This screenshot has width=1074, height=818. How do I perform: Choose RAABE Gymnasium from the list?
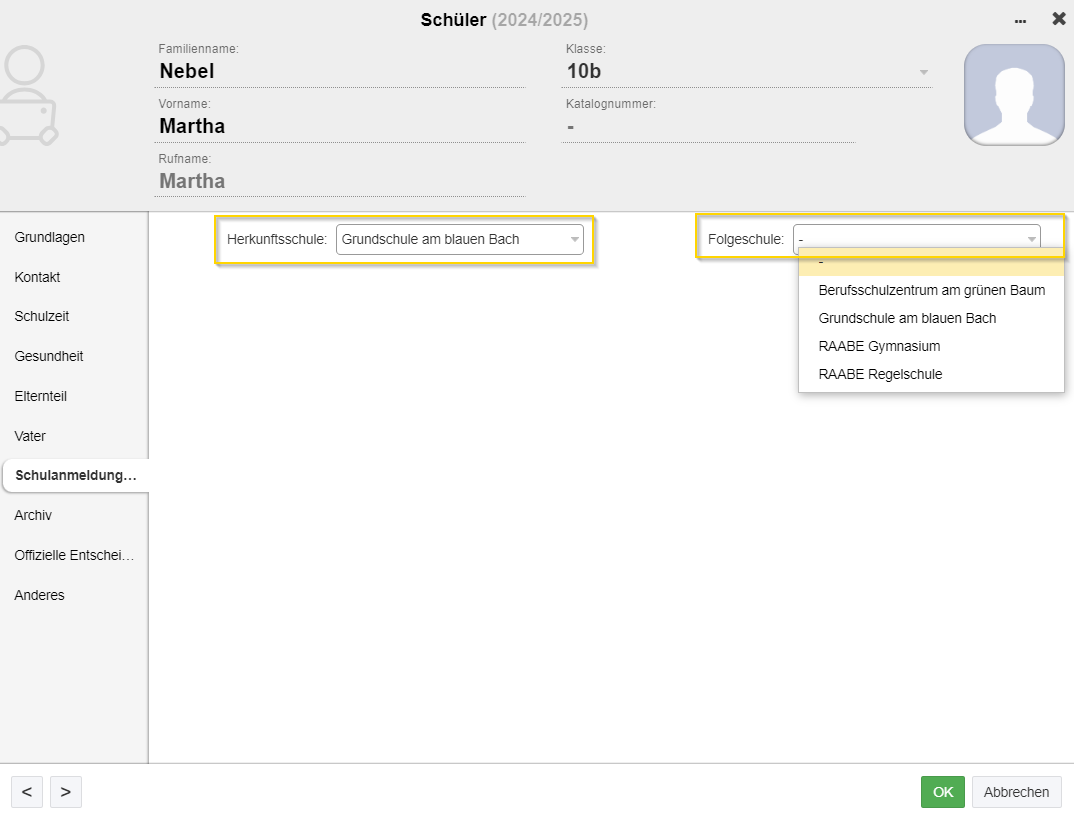pos(879,346)
